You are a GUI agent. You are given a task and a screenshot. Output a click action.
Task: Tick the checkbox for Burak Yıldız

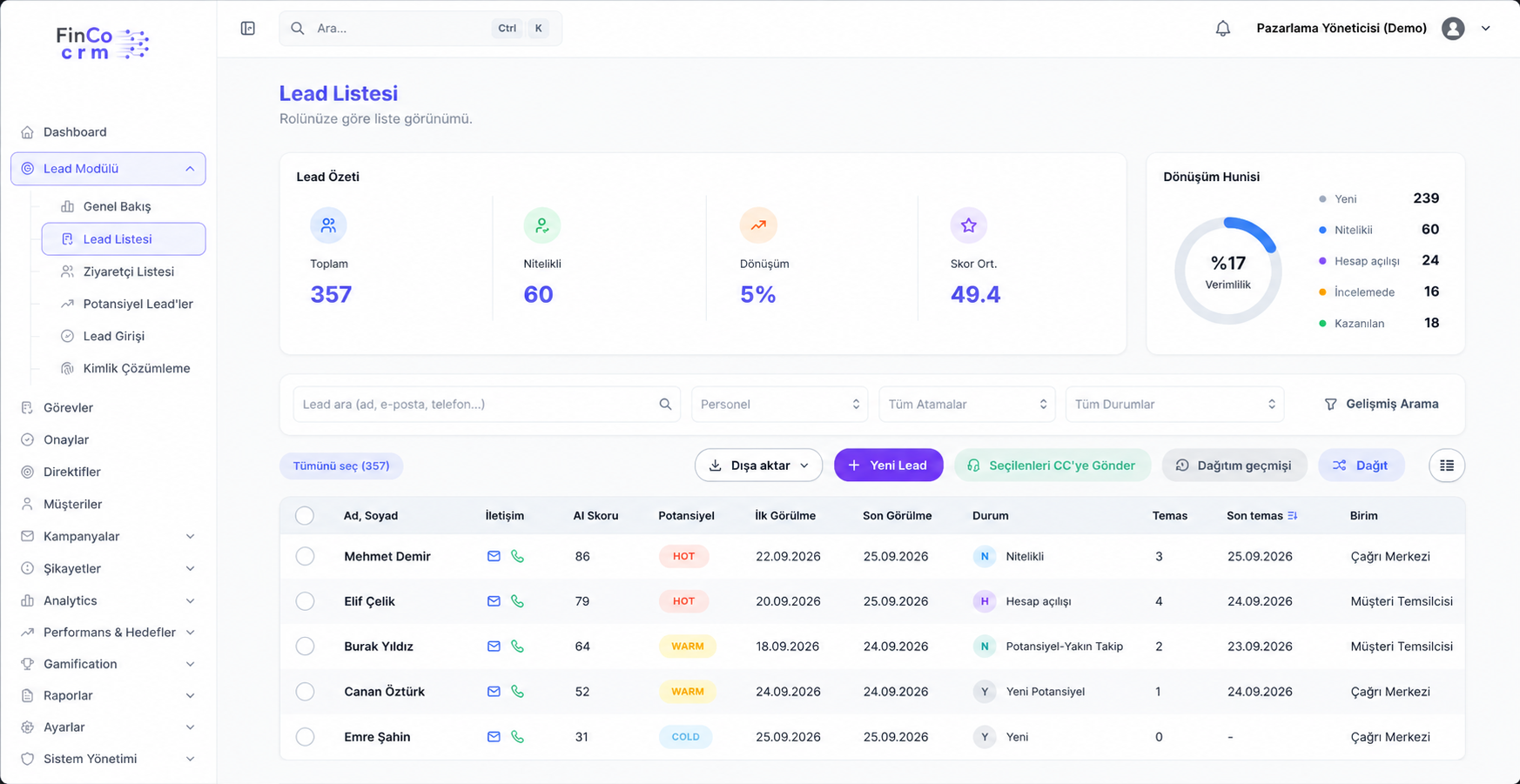pyautogui.click(x=305, y=647)
